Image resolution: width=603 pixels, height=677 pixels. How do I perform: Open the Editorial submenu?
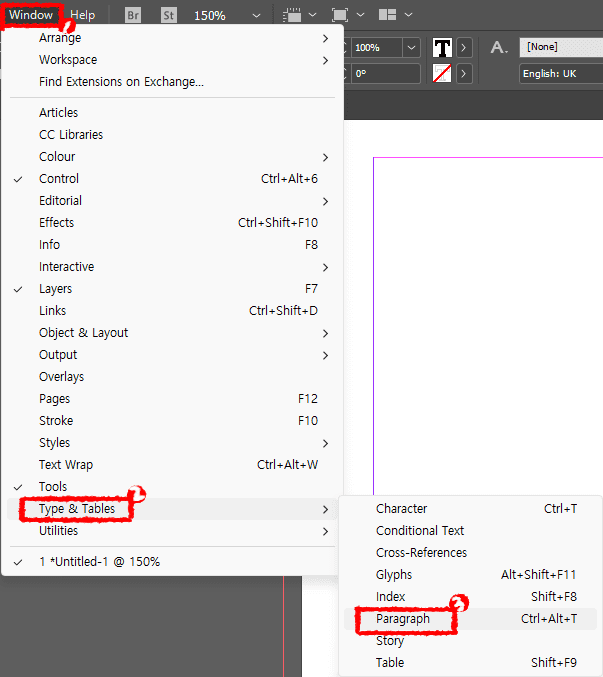172,201
